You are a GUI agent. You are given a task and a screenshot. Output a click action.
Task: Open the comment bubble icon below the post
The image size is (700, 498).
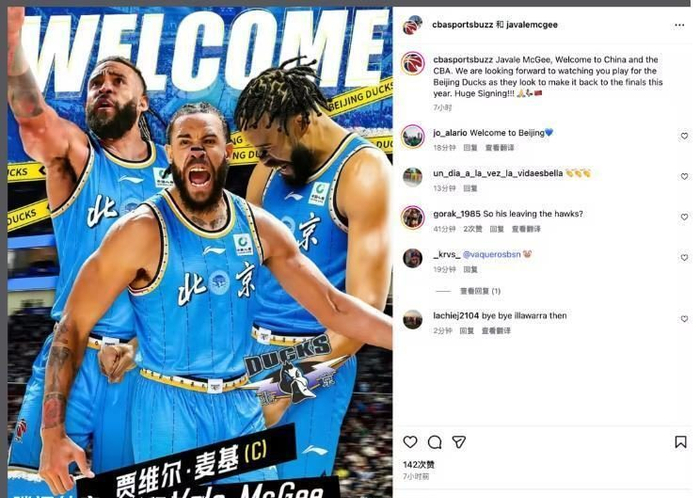[434, 442]
